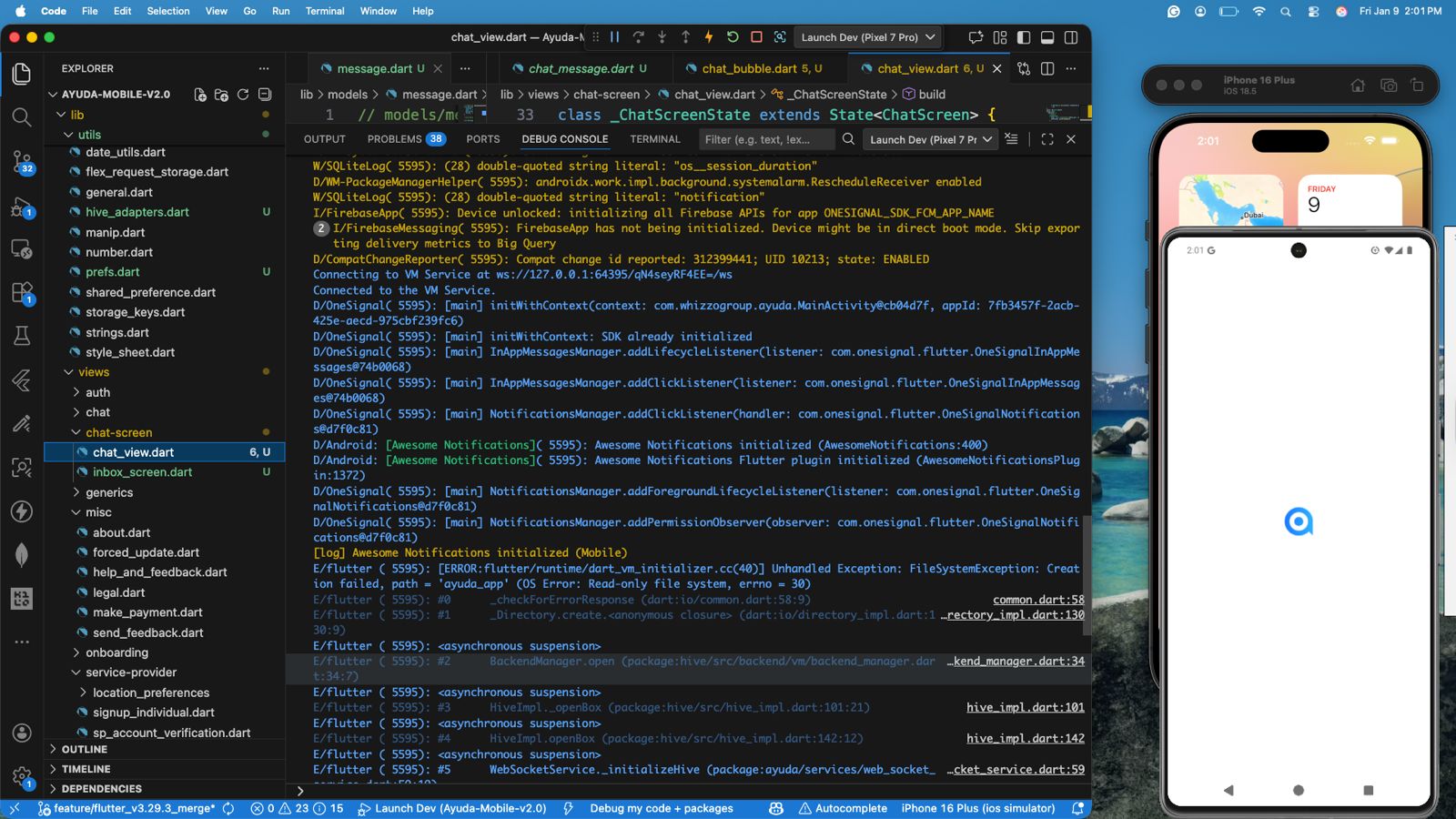Create a new file in Explorer header
The height and width of the screenshot is (819, 1456).
[200, 95]
